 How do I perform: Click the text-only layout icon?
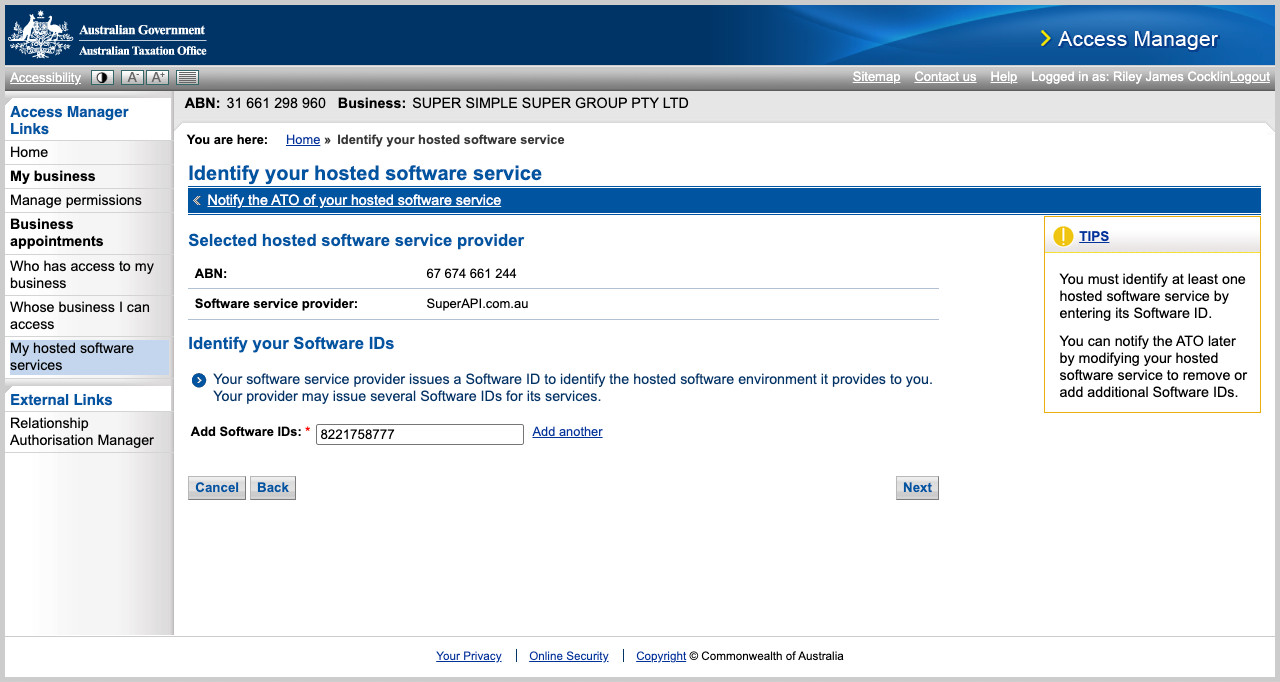click(187, 77)
